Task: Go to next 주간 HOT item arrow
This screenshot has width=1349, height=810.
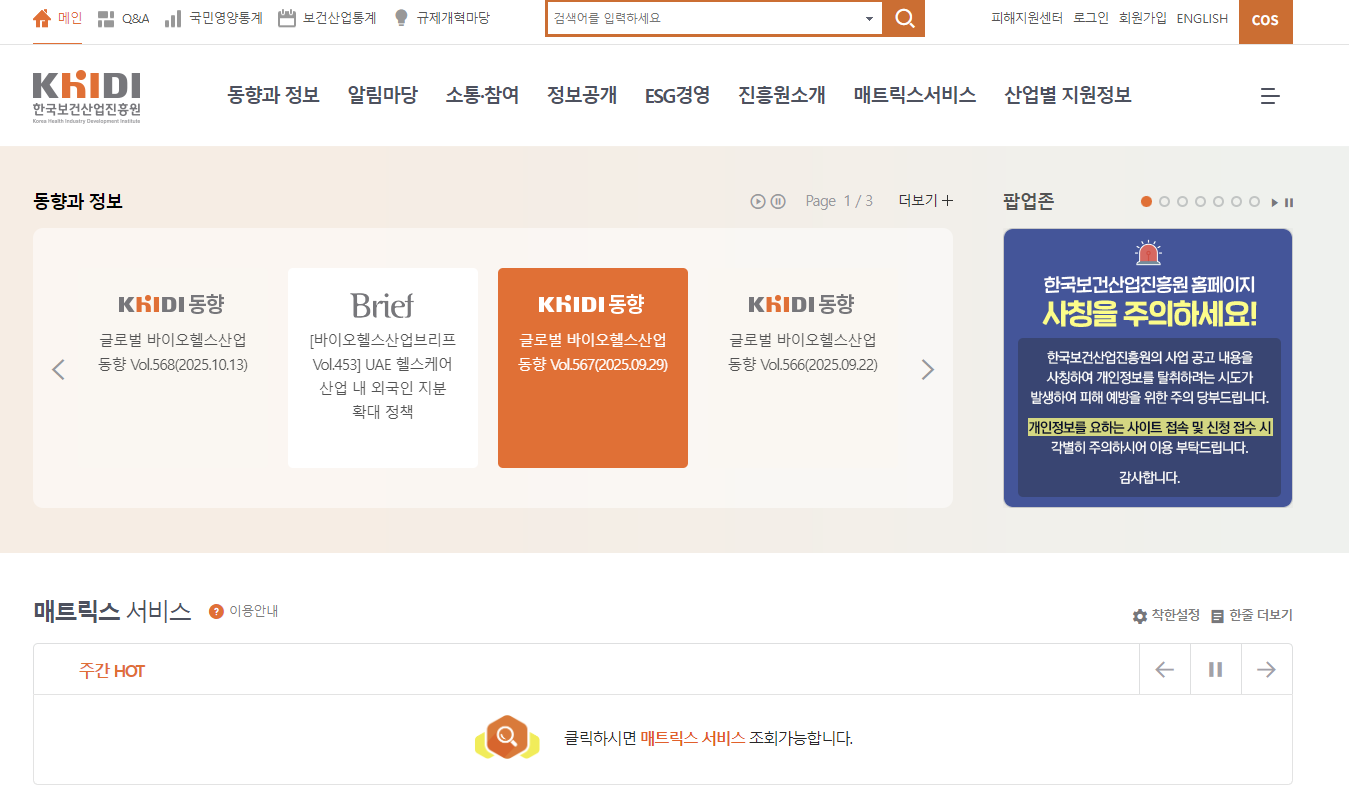Action: (x=1267, y=669)
